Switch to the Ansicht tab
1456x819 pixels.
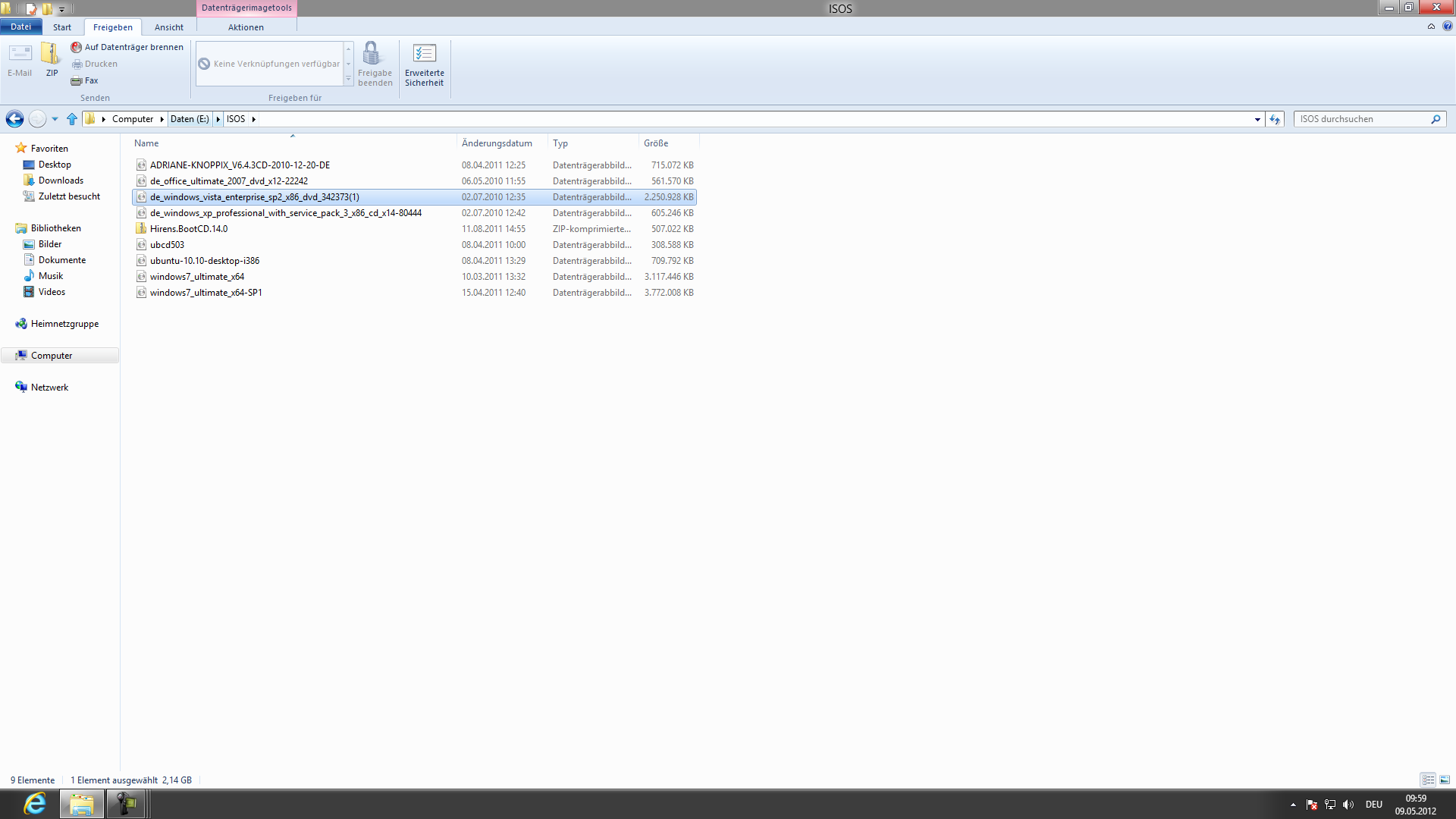[x=168, y=27]
